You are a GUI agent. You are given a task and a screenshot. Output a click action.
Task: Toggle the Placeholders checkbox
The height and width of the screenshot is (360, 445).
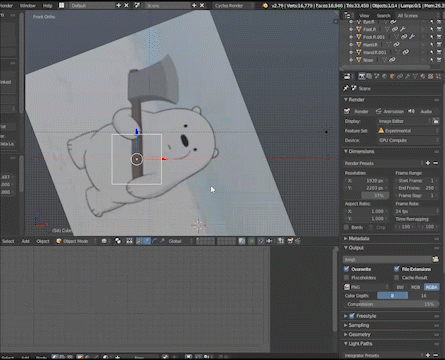pos(346,277)
